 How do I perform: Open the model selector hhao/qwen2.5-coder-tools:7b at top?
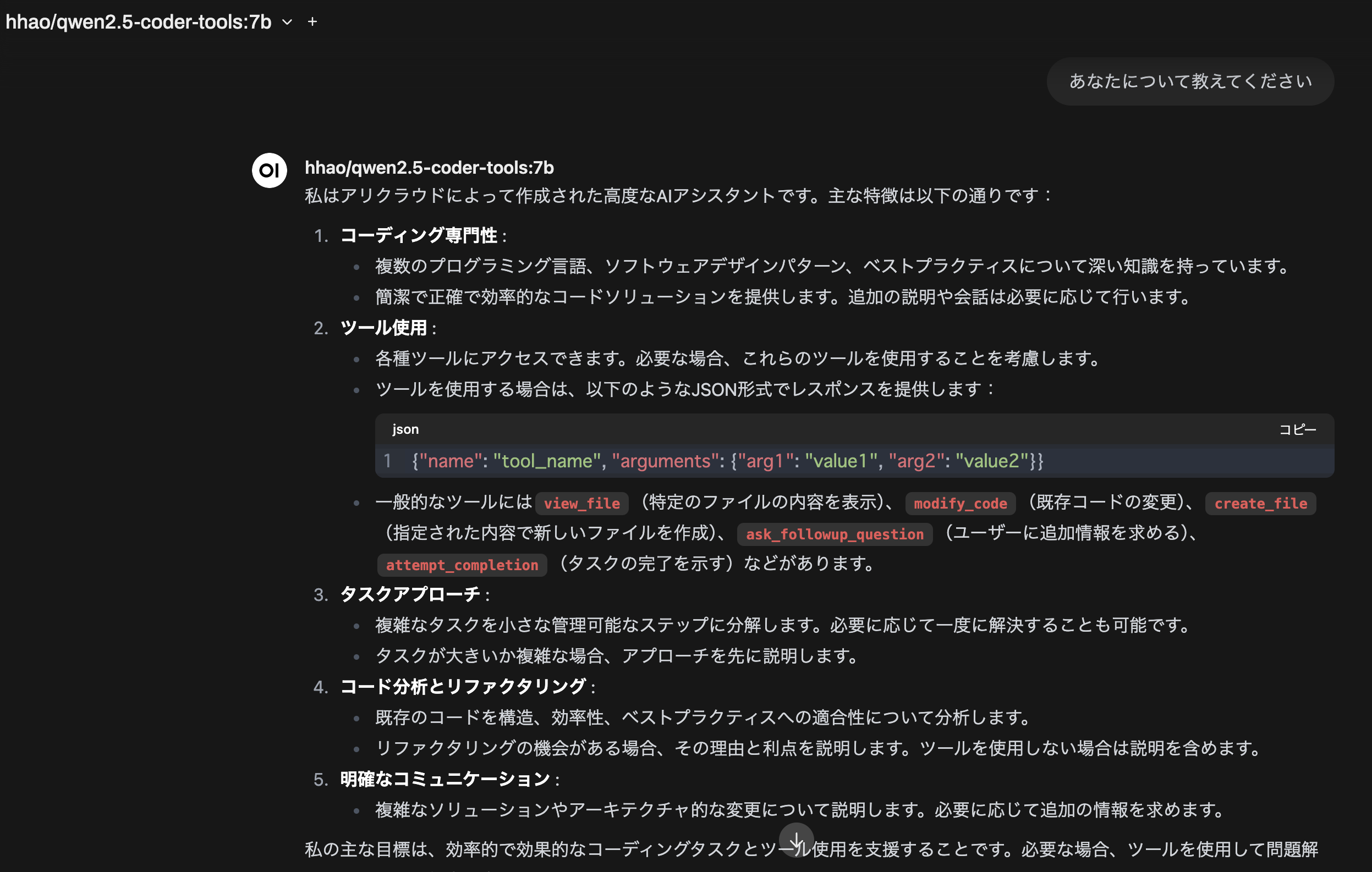coord(139,21)
